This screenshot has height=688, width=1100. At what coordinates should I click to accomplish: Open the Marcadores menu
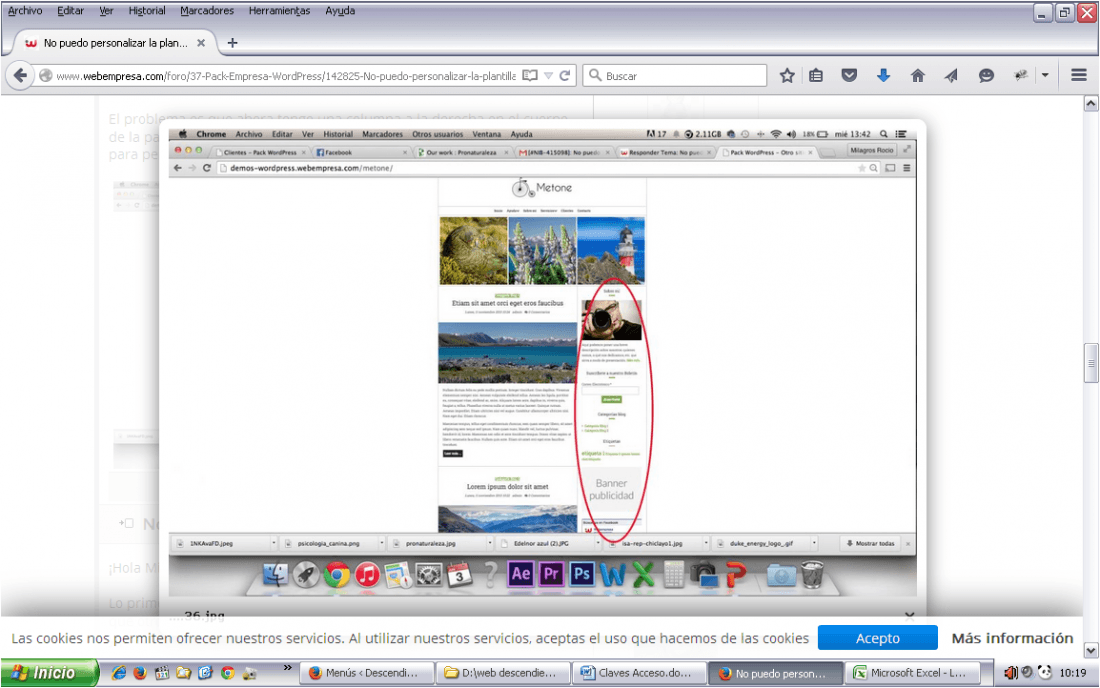(x=207, y=11)
